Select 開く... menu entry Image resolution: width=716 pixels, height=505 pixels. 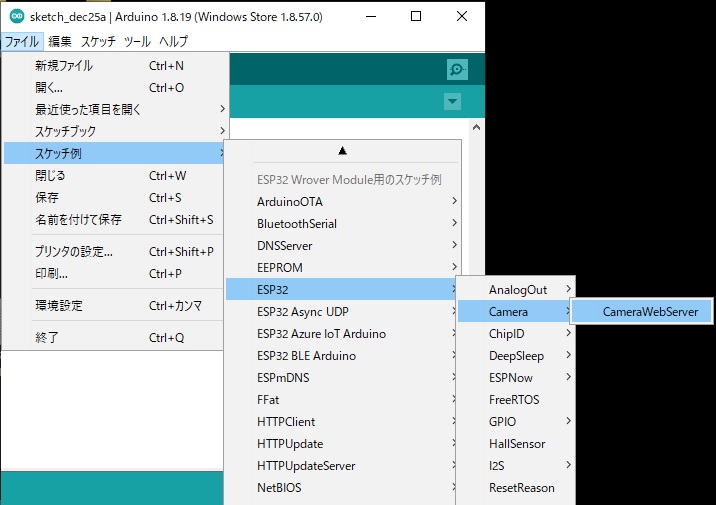tap(114, 88)
